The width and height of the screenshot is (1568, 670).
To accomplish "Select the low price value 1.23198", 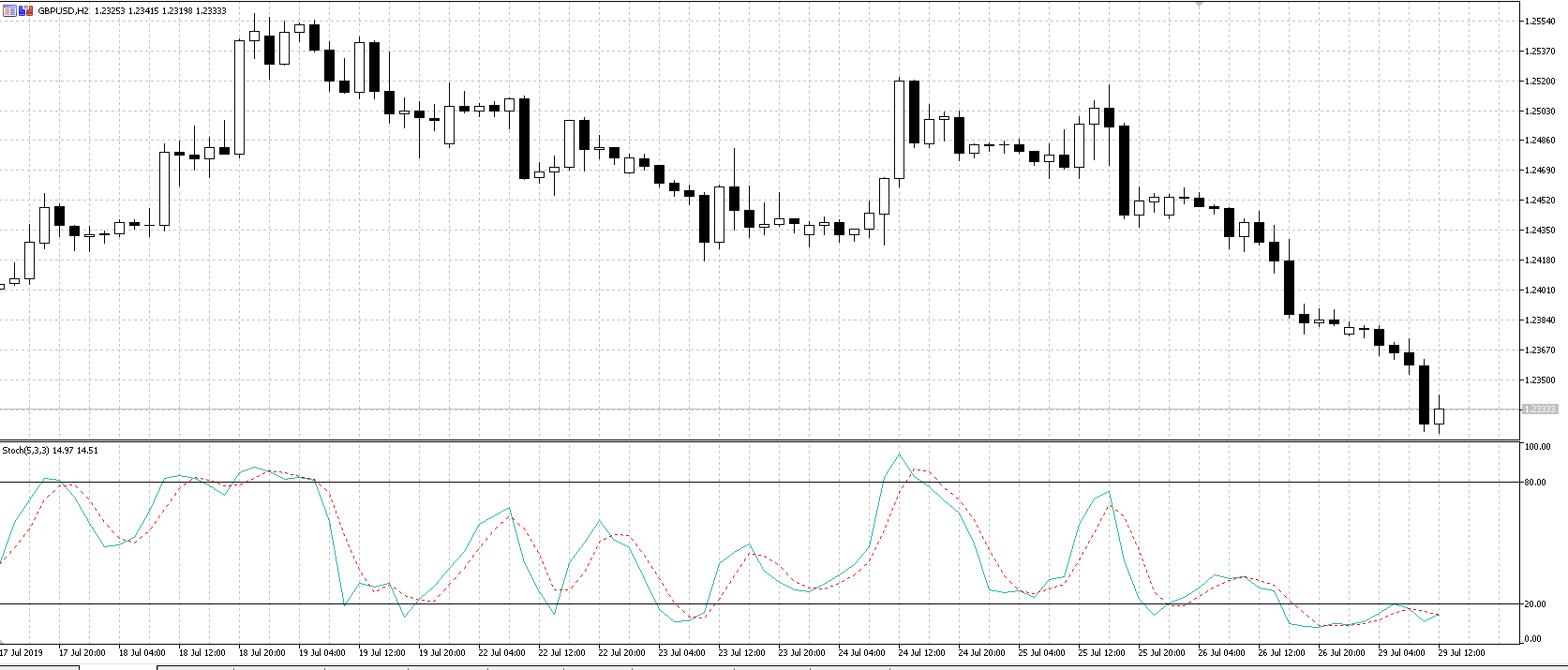I will click(177, 11).
